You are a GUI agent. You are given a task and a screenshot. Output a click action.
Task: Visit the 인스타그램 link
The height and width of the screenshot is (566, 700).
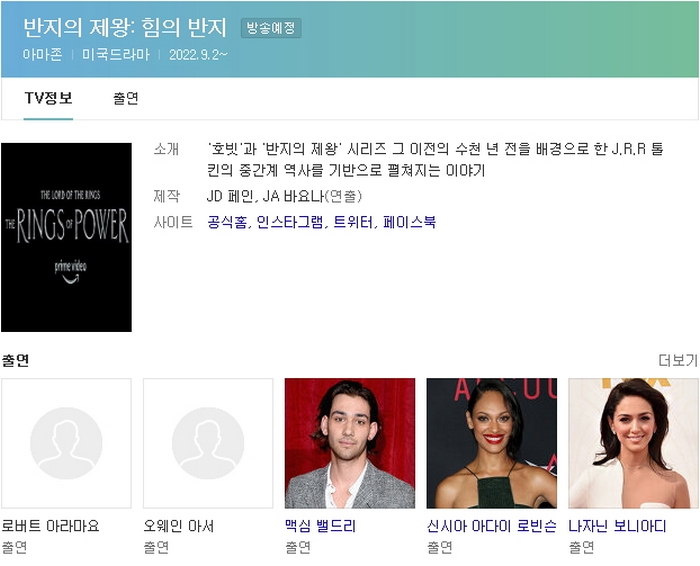291,222
